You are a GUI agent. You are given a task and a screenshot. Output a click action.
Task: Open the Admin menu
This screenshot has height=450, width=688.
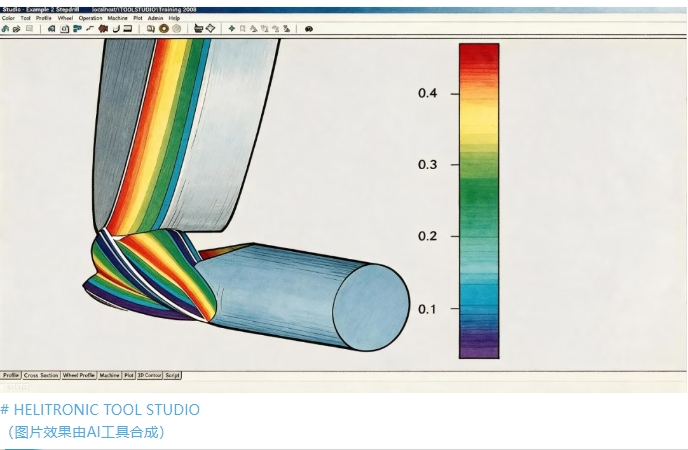[x=155, y=18]
